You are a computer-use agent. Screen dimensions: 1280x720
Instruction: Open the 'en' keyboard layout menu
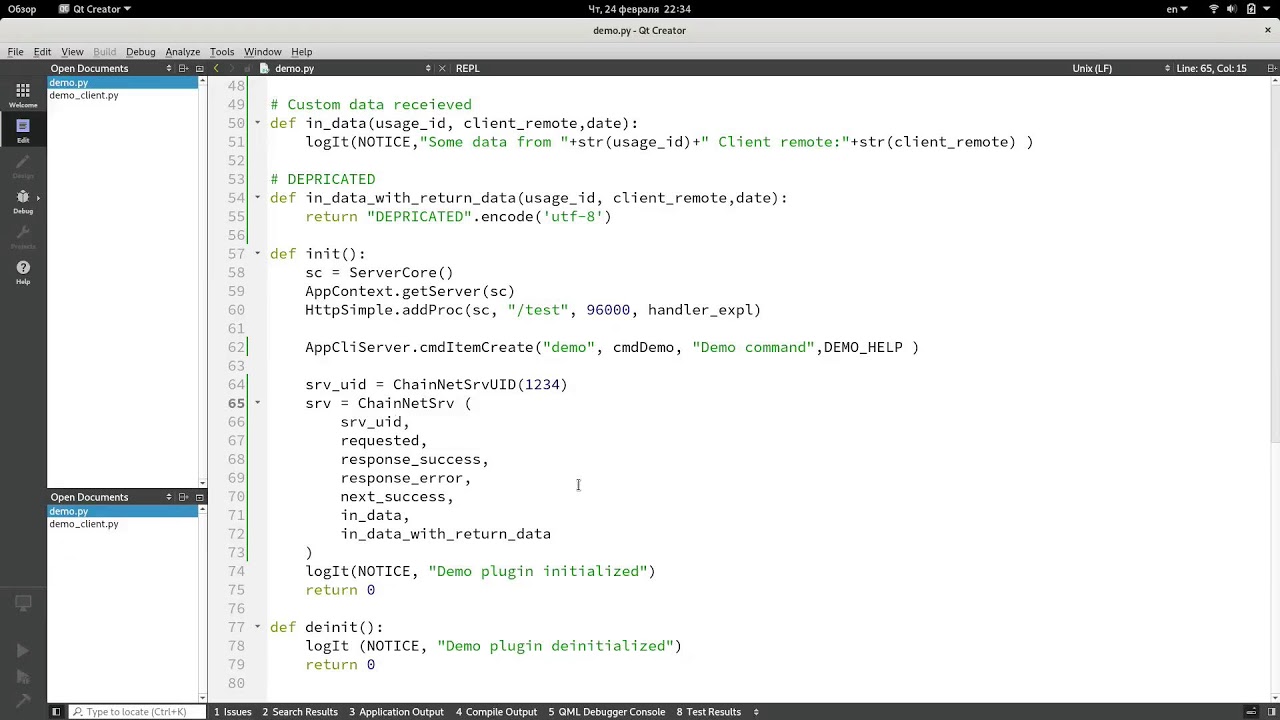1177,9
